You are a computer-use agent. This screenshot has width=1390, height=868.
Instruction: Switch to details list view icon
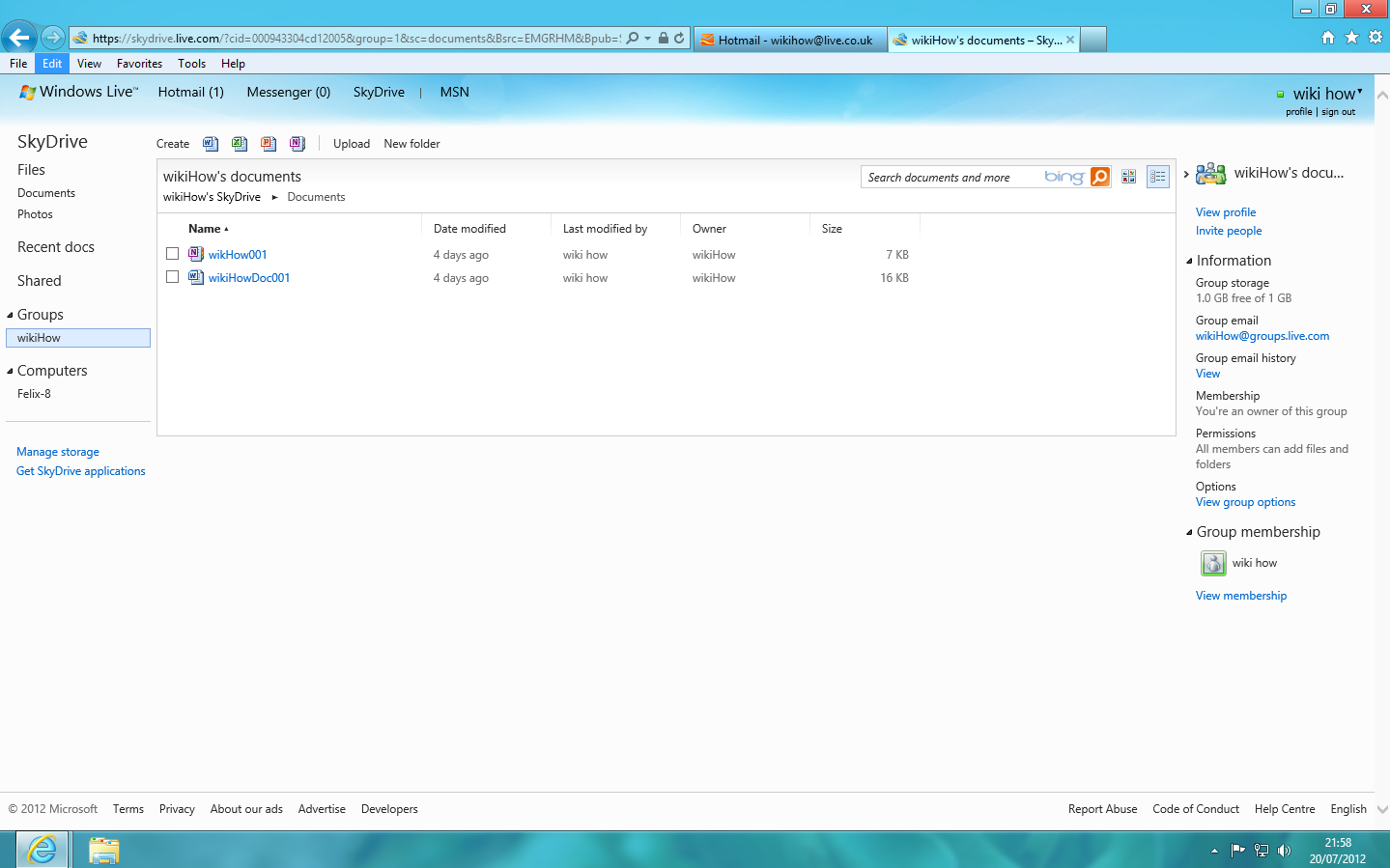pos(1157,177)
